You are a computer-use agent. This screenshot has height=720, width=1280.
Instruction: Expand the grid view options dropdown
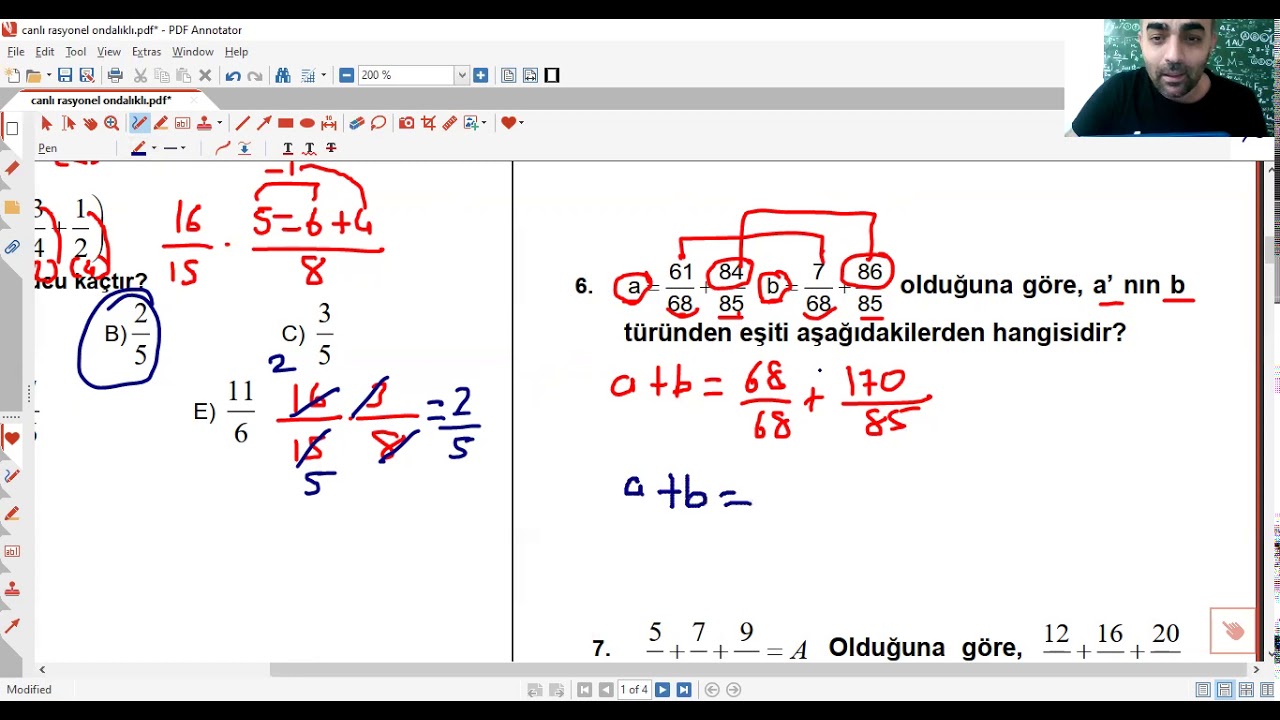click(x=323, y=75)
